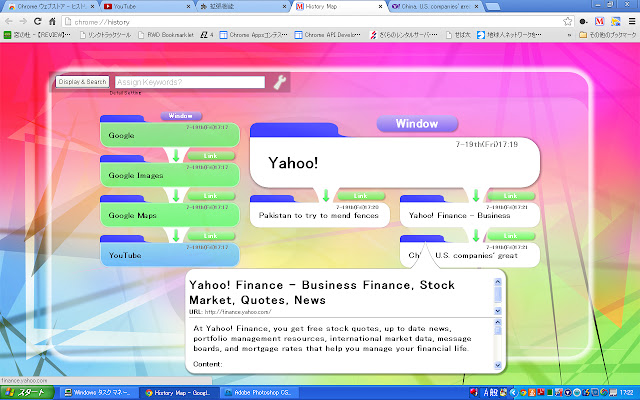Open the RWD Bookmarklet bookmark
Image resolution: width=640 pixels, height=400 pixels.
(166, 35)
